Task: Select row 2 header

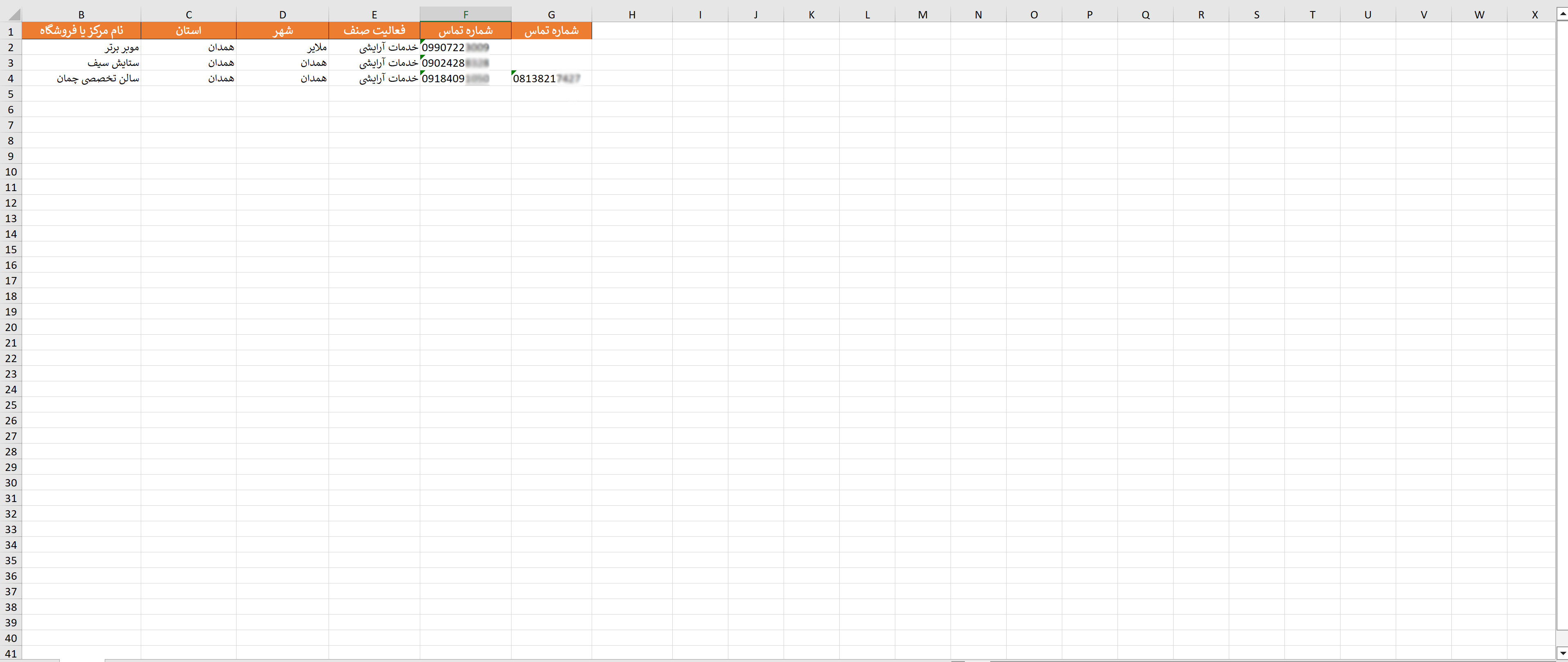Action: 11,47
